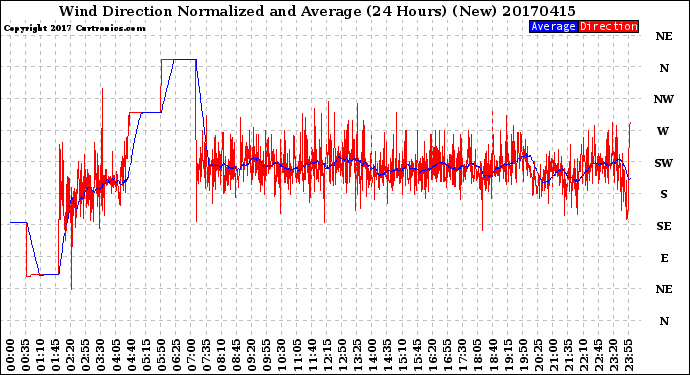Click the 02:55 time label
This screenshot has width=690, height=375.
86,355
